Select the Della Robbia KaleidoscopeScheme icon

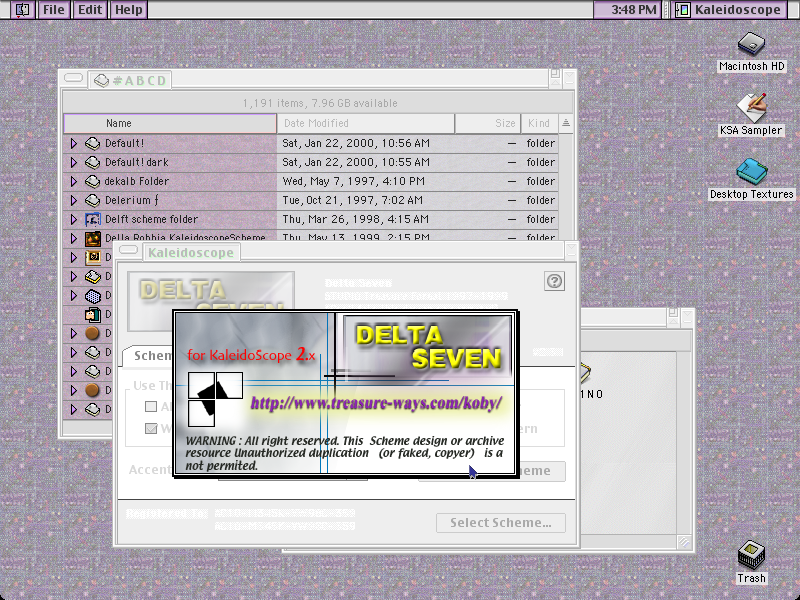coord(92,238)
